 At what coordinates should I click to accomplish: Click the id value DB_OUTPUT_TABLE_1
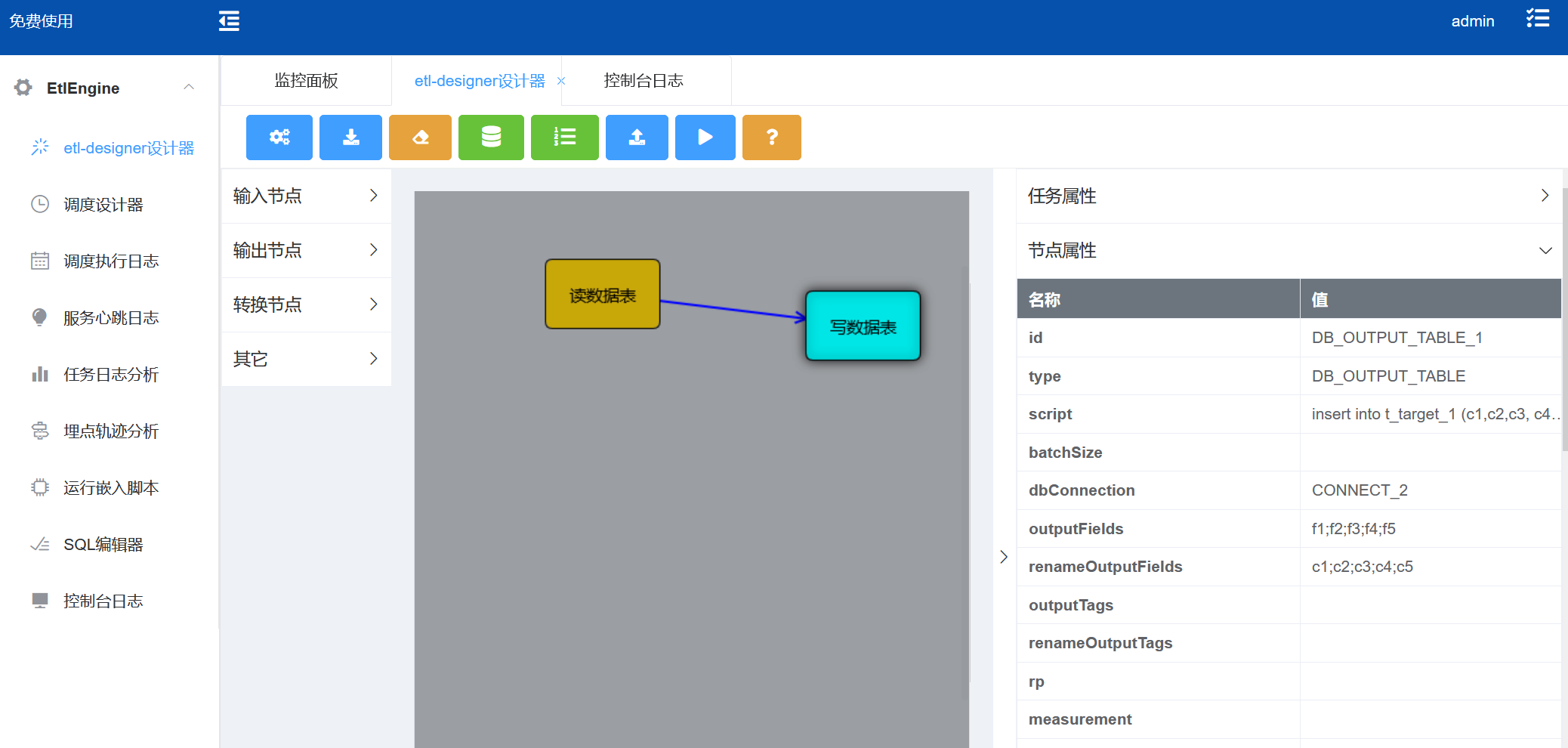[1397, 338]
